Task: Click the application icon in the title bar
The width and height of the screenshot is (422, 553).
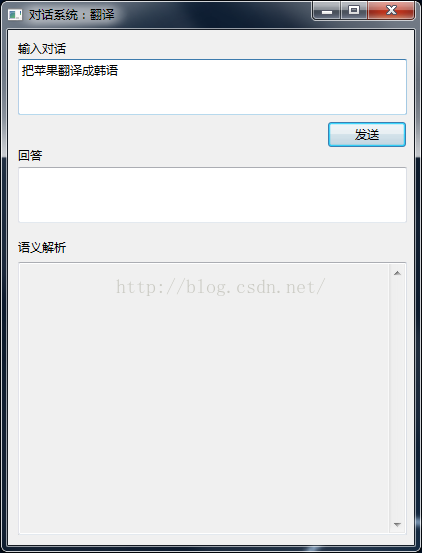Action: point(15,15)
